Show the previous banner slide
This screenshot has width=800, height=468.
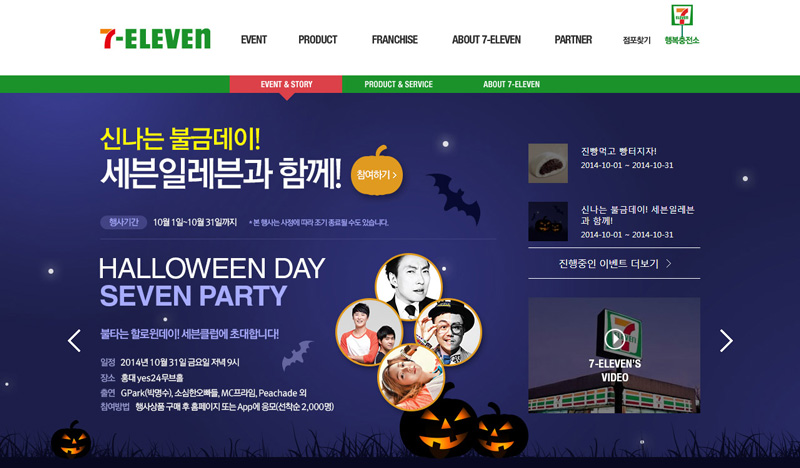click(74, 340)
